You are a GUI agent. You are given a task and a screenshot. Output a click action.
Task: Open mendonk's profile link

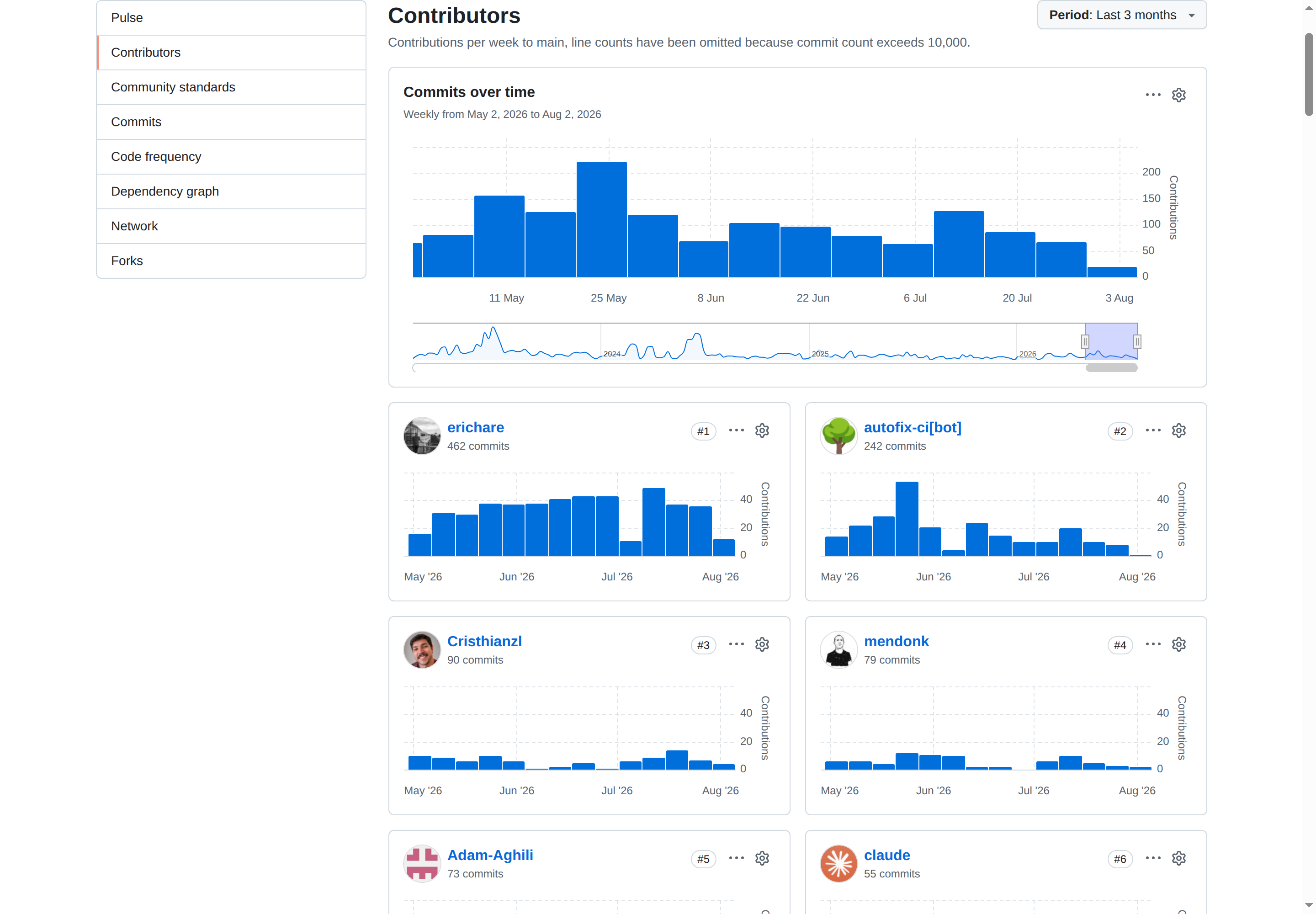tap(896, 642)
